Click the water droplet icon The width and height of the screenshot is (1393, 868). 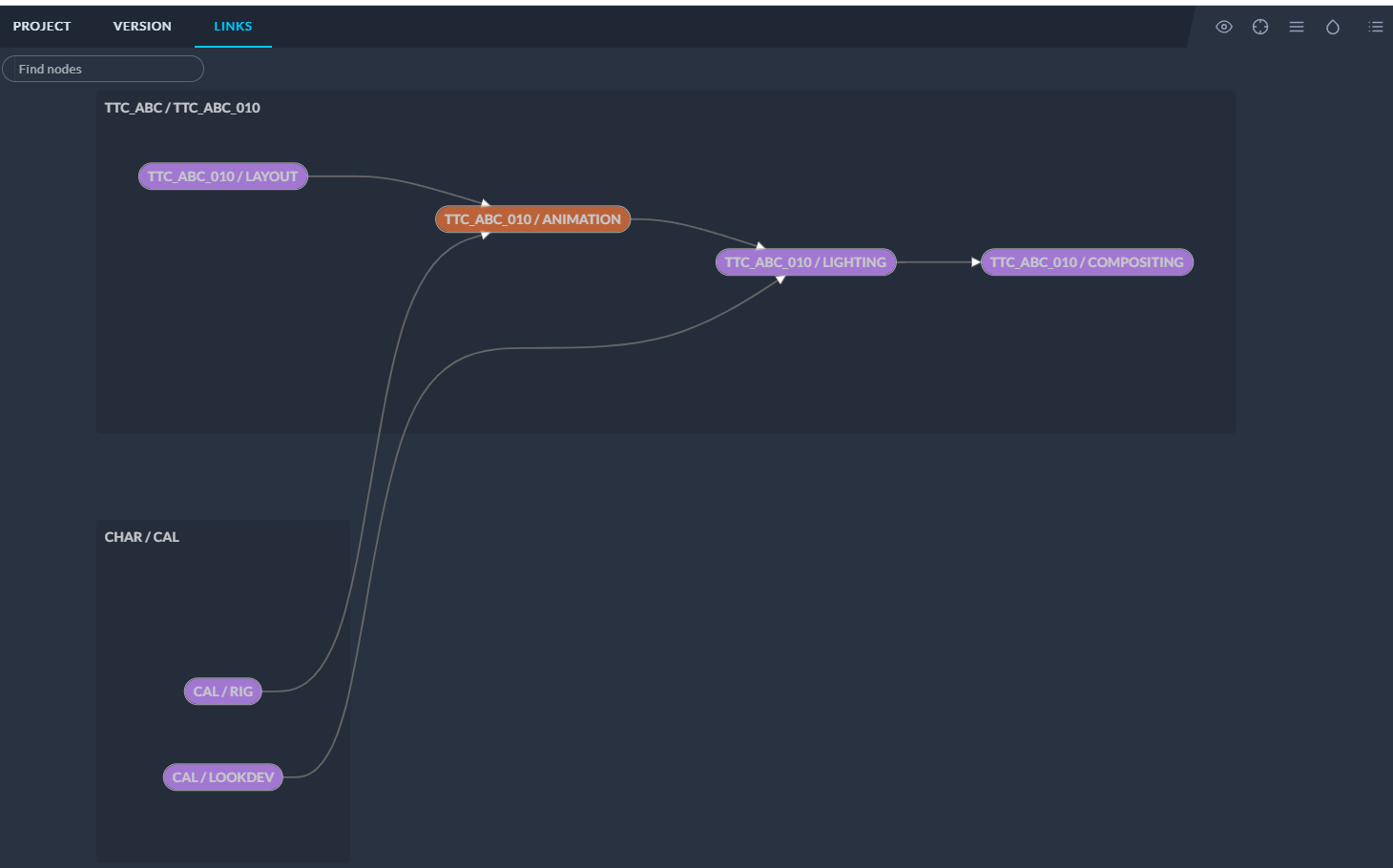pos(1333,27)
